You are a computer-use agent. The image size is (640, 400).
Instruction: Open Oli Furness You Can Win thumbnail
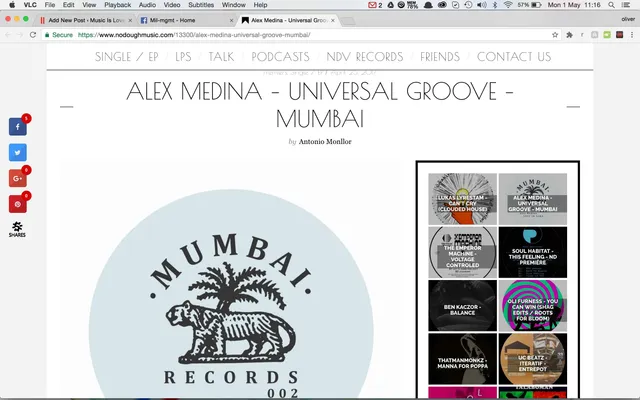pyautogui.click(x=533, y=305)
